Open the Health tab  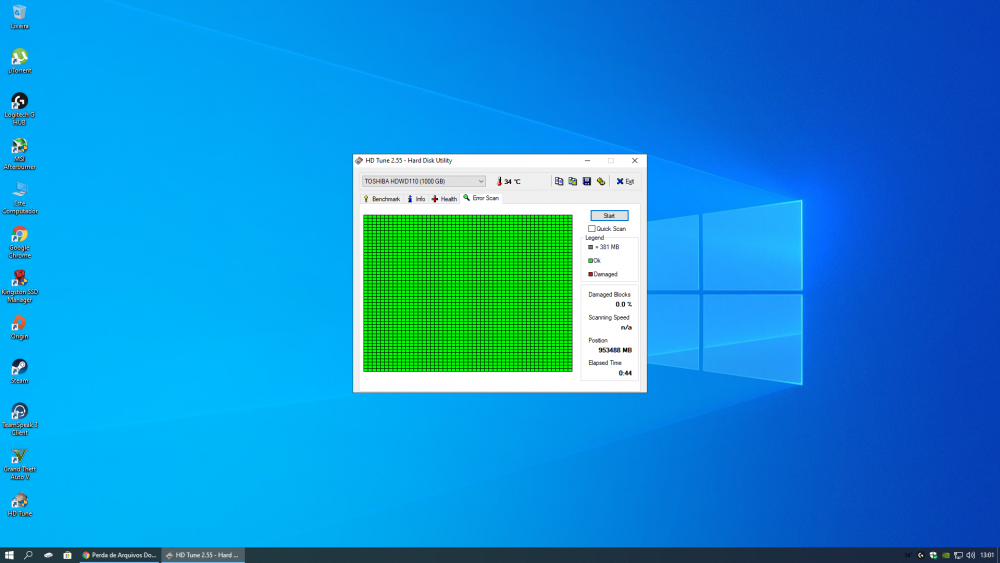click(x=444, y=199)
